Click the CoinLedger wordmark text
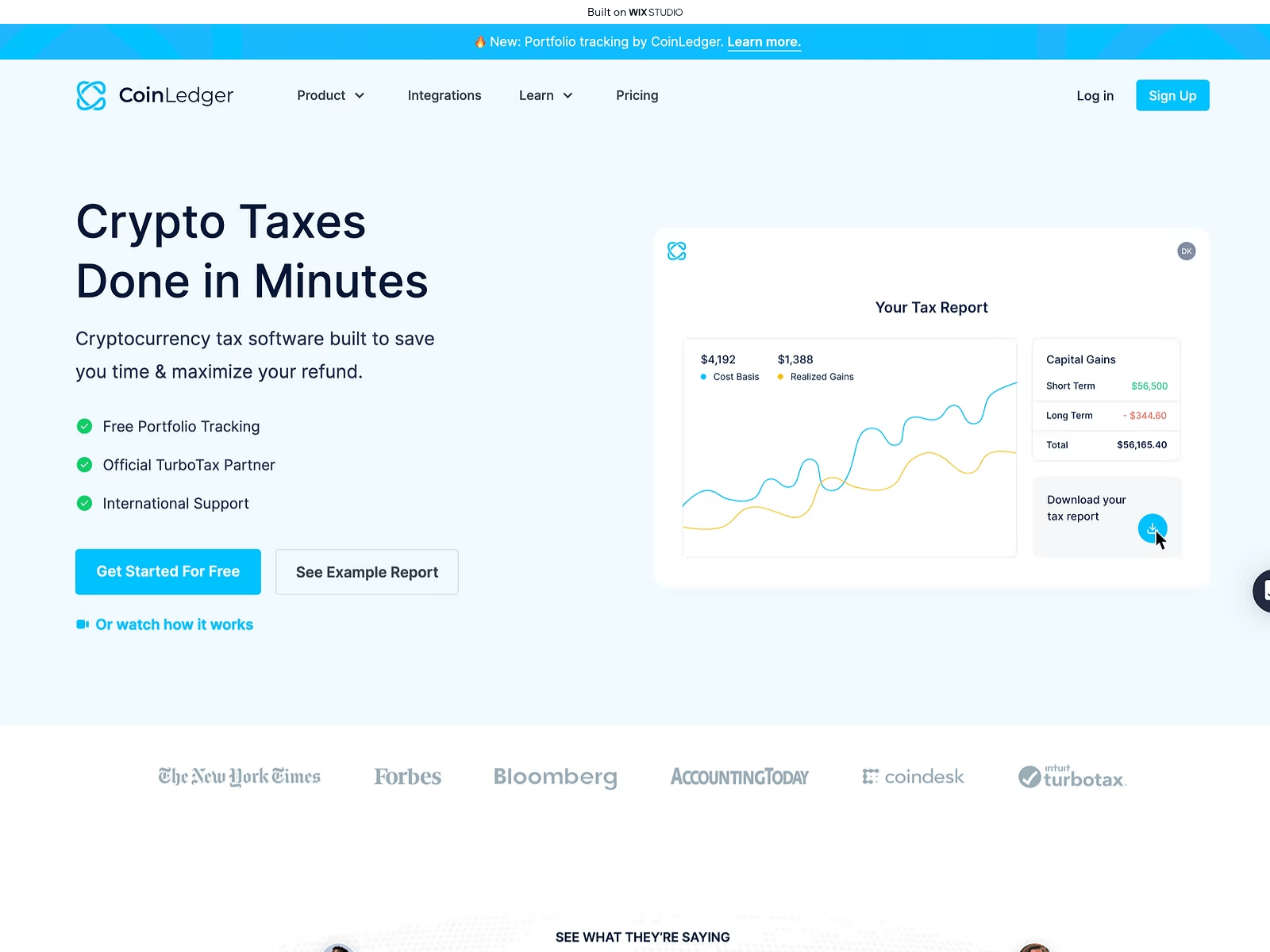This screenshot has height=952, width=1270. pos(176,95)
